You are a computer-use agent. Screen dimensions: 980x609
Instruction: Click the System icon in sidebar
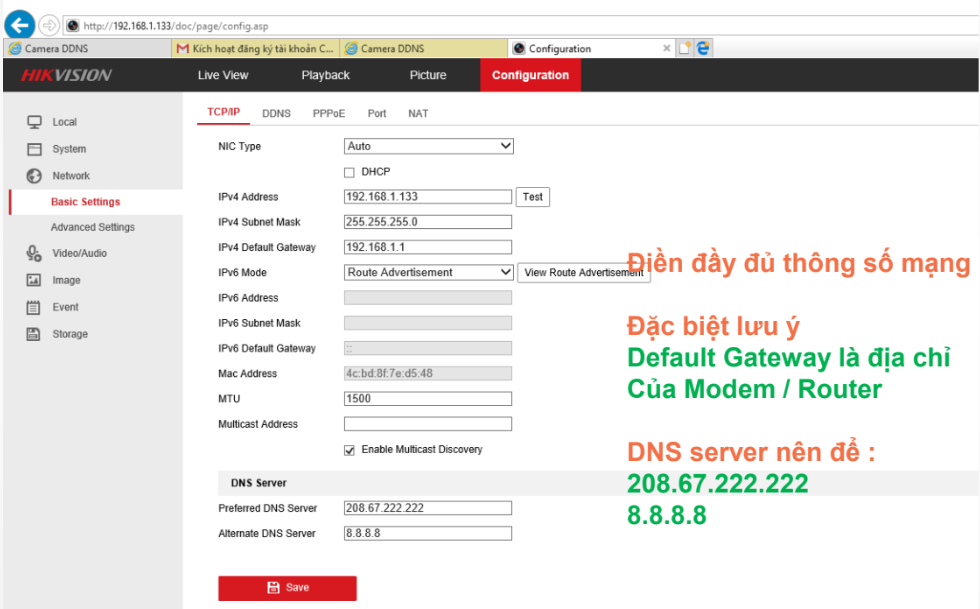[34, 149]
